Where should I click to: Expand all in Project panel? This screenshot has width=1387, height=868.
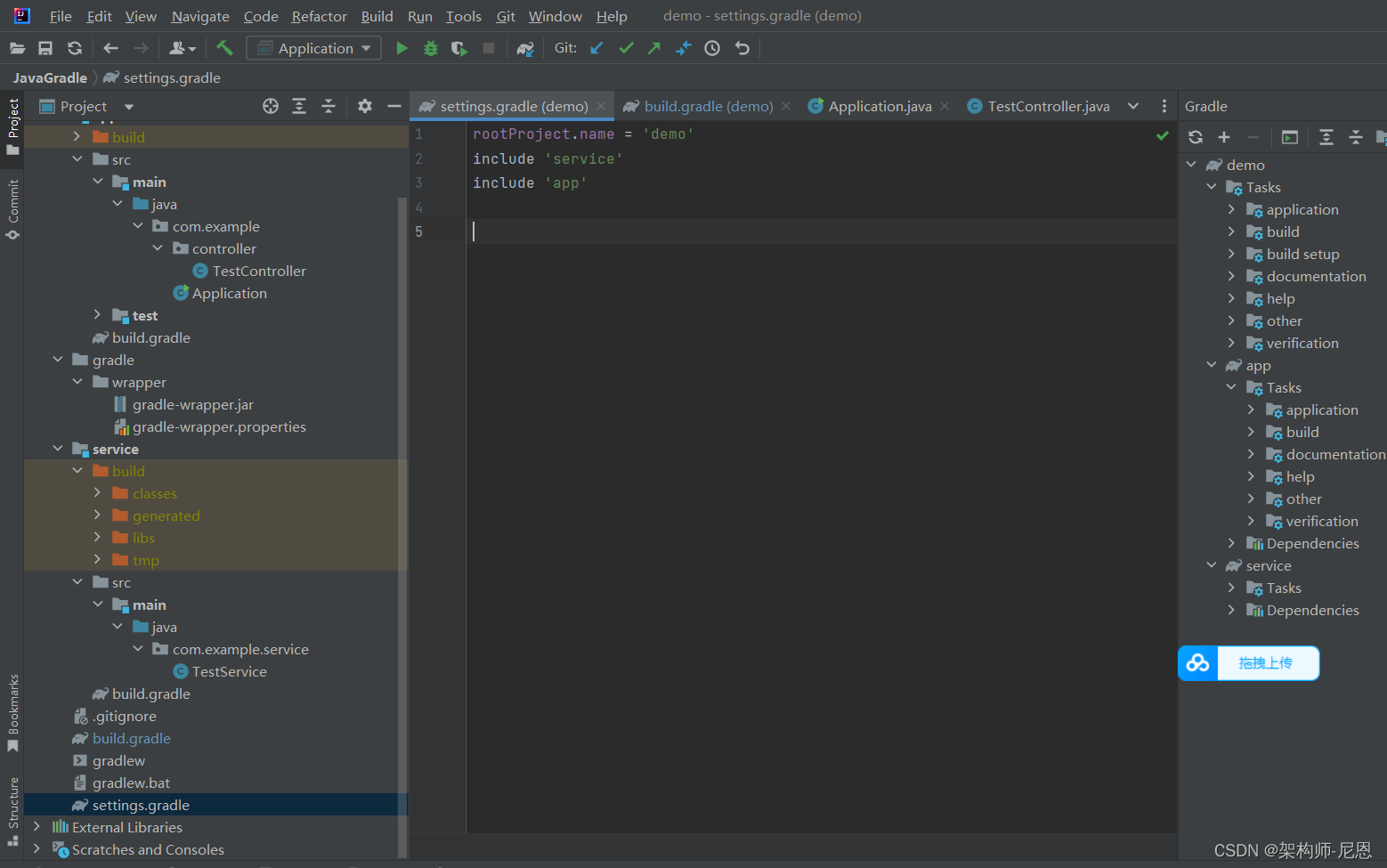click(x=299, y=106)
